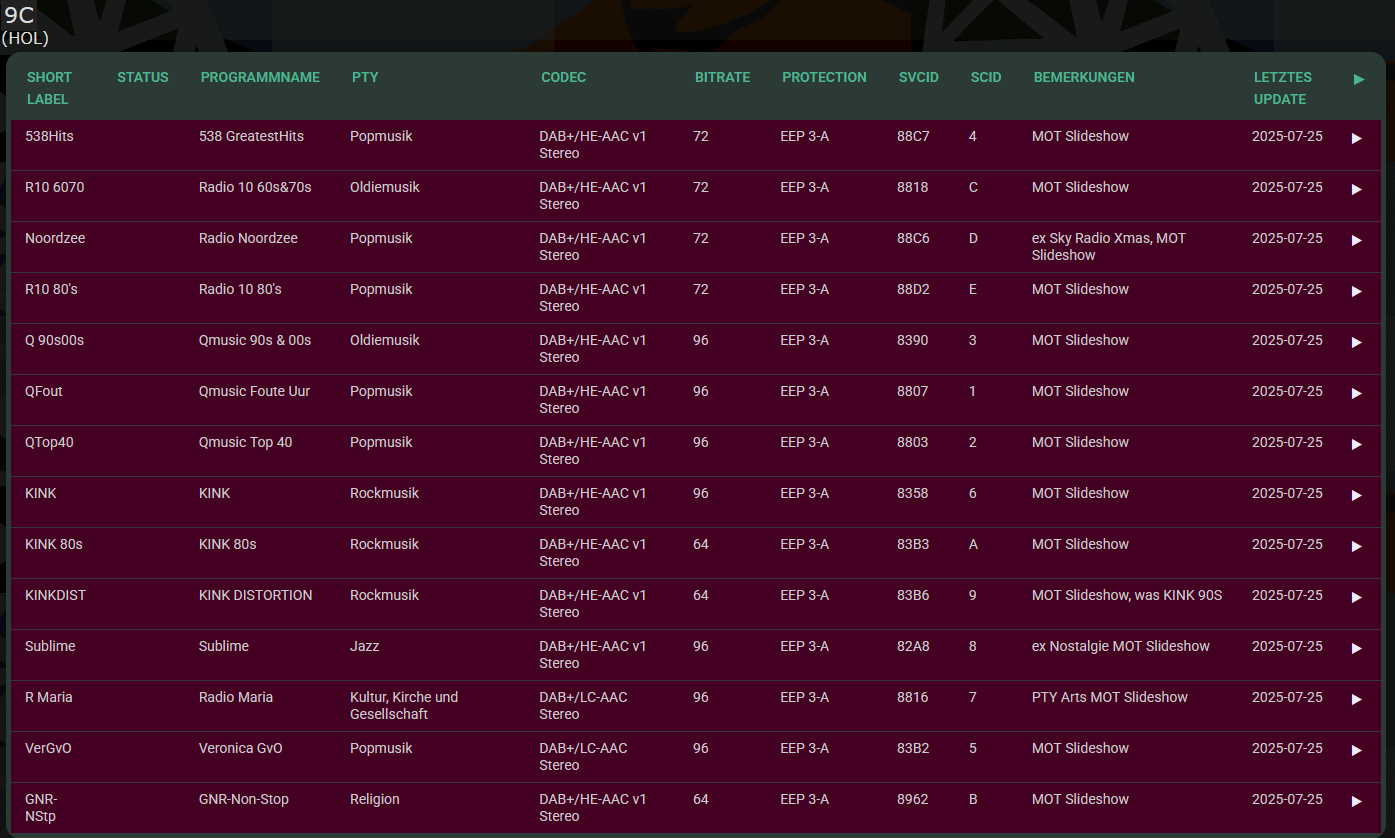1395x838 pixels.
Task: Play the KINK DISTORTION station
Action: point(1356,597)
